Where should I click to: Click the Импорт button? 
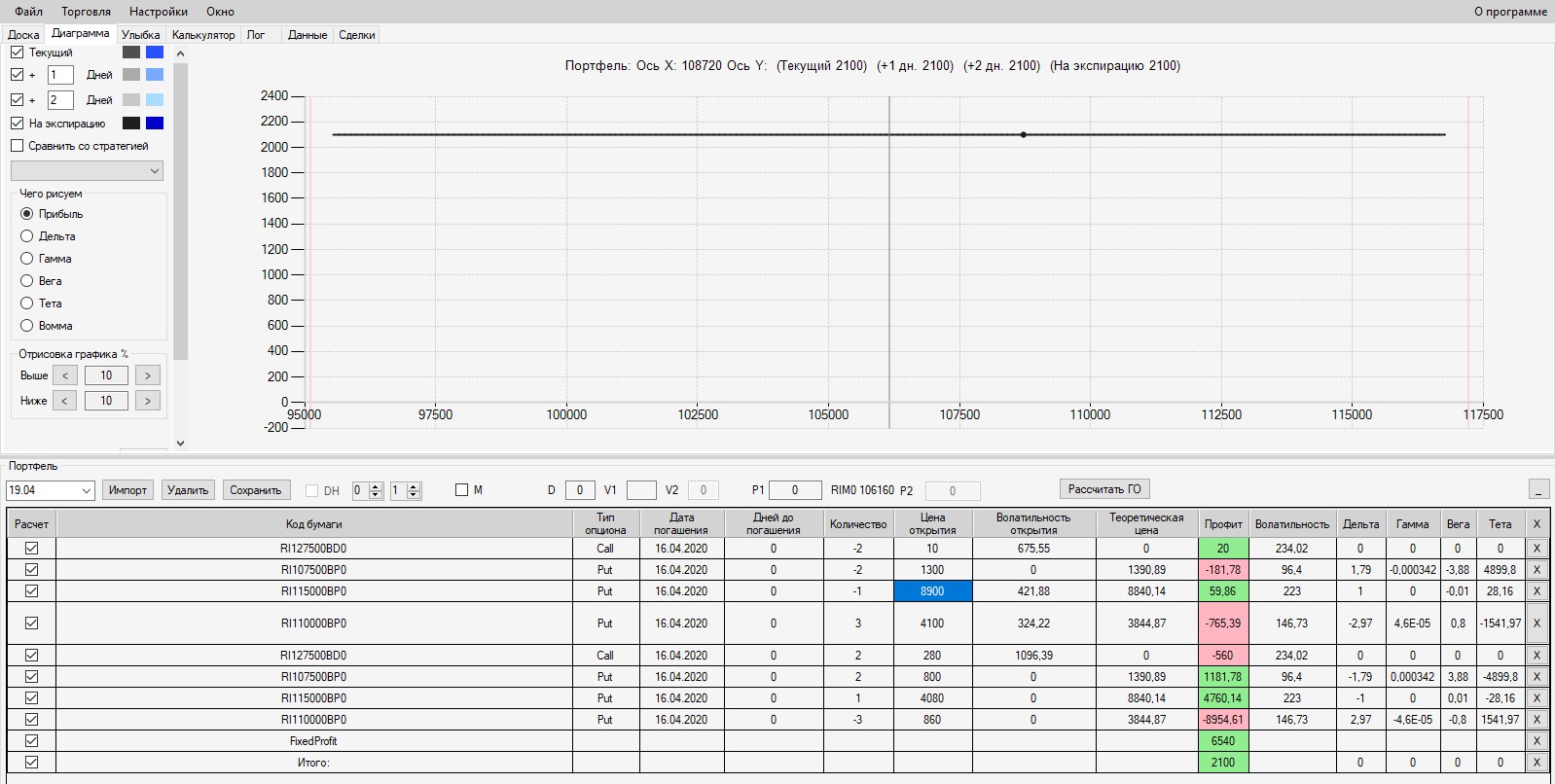[x=127, y=490]
